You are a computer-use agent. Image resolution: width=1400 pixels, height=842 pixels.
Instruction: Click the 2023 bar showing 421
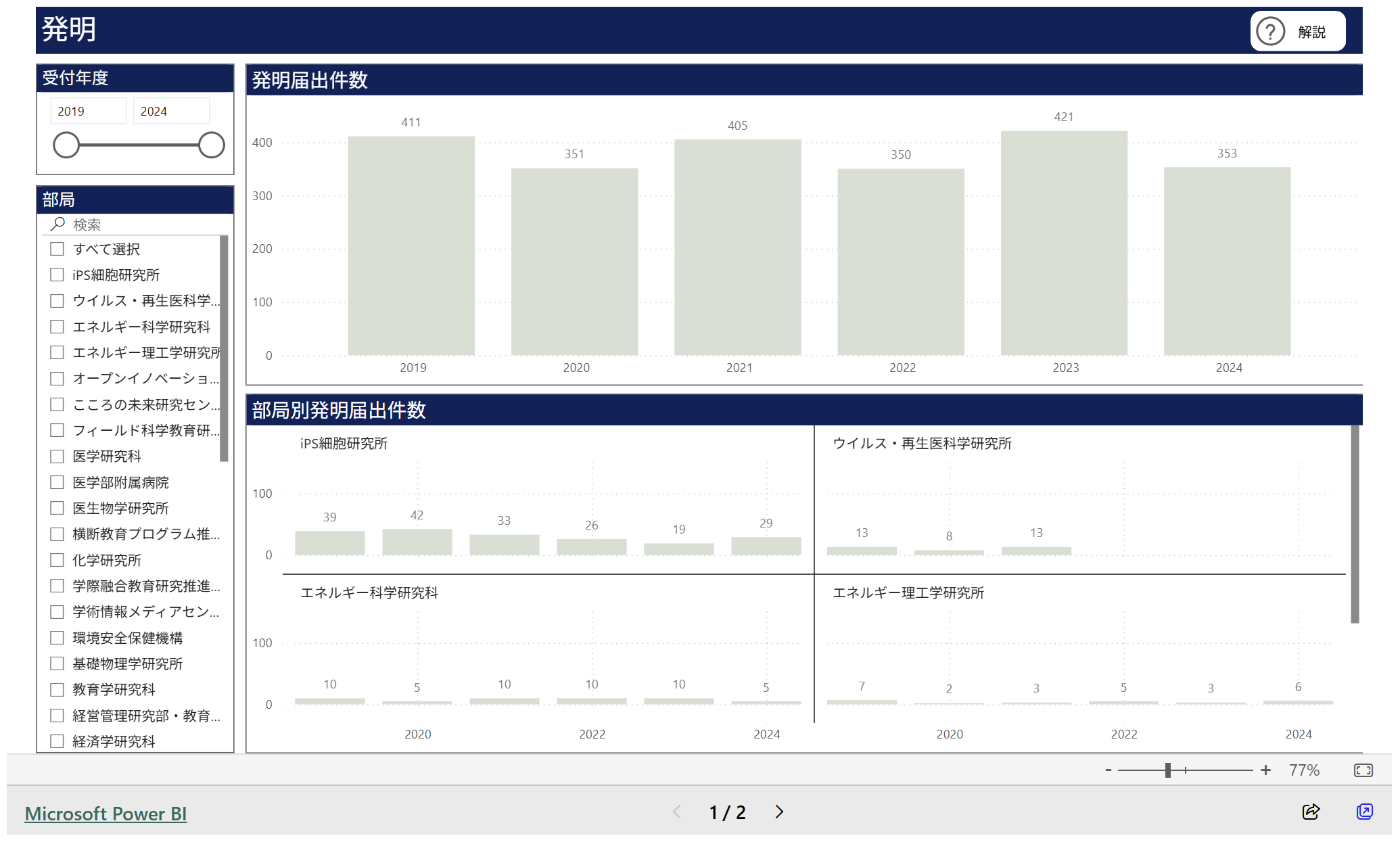pos(1064,243)
